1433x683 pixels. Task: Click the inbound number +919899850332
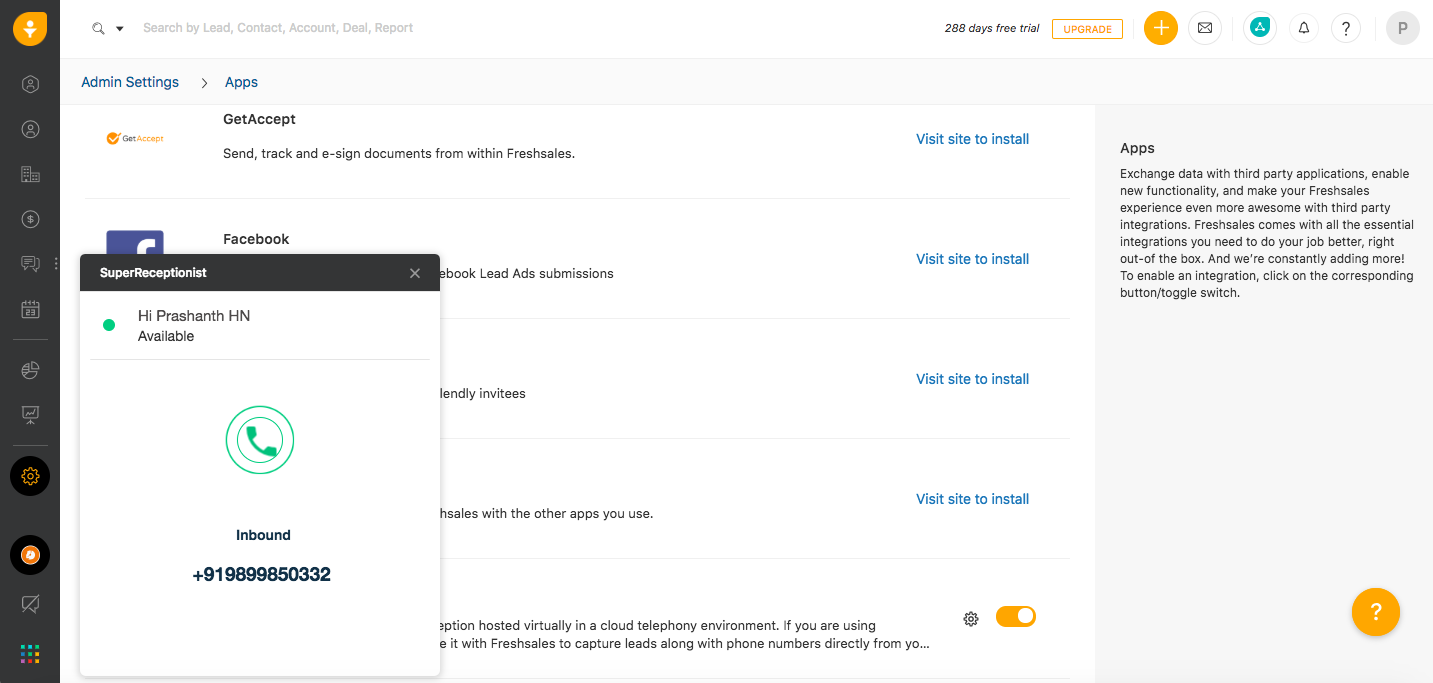(261, 575)
